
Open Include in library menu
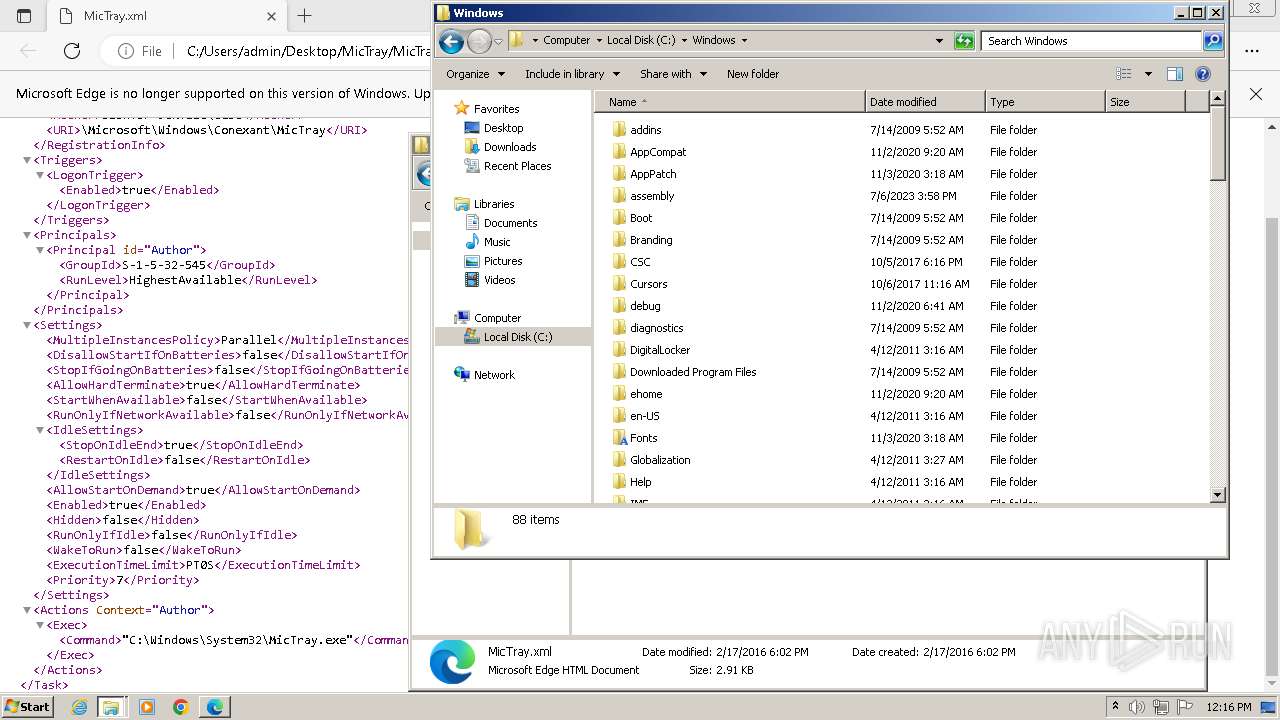pos(572,74)
